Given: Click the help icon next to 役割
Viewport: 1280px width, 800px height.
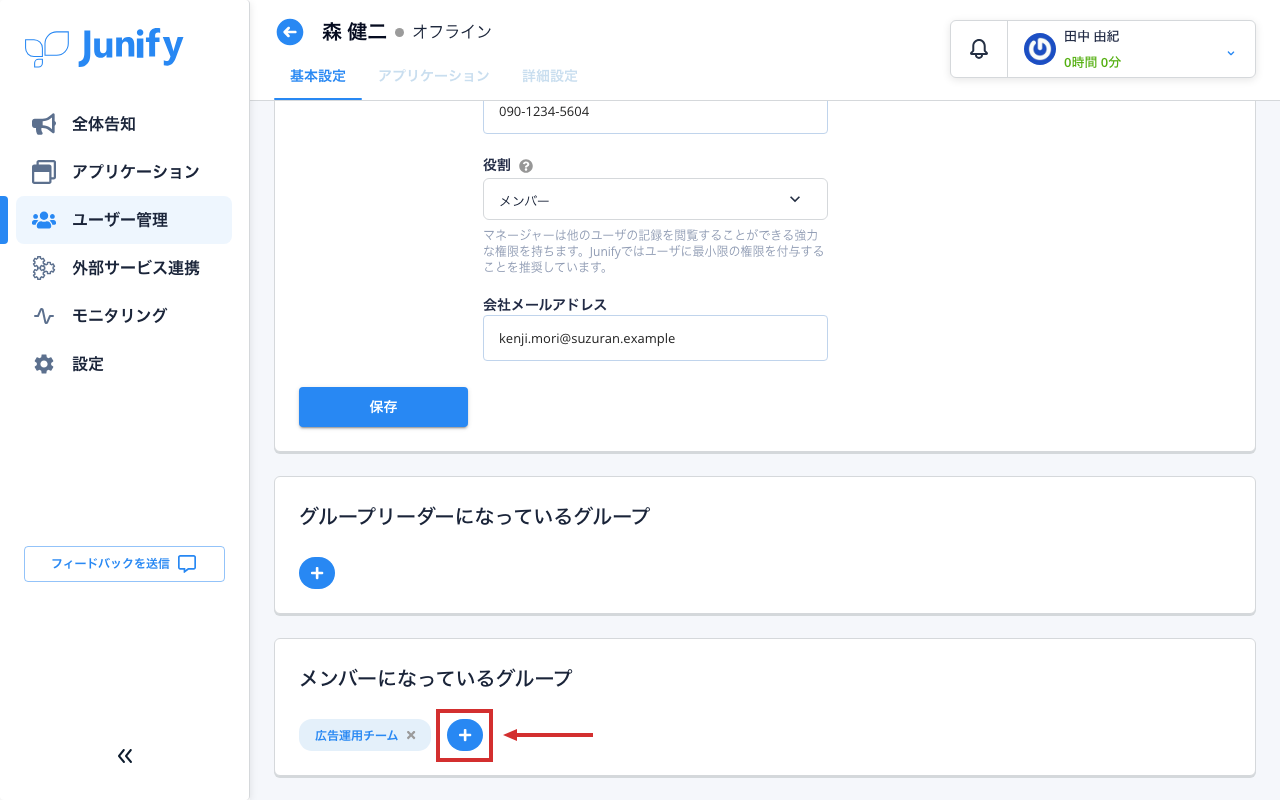Looking at the screenshot, I should tap(526, 166).
